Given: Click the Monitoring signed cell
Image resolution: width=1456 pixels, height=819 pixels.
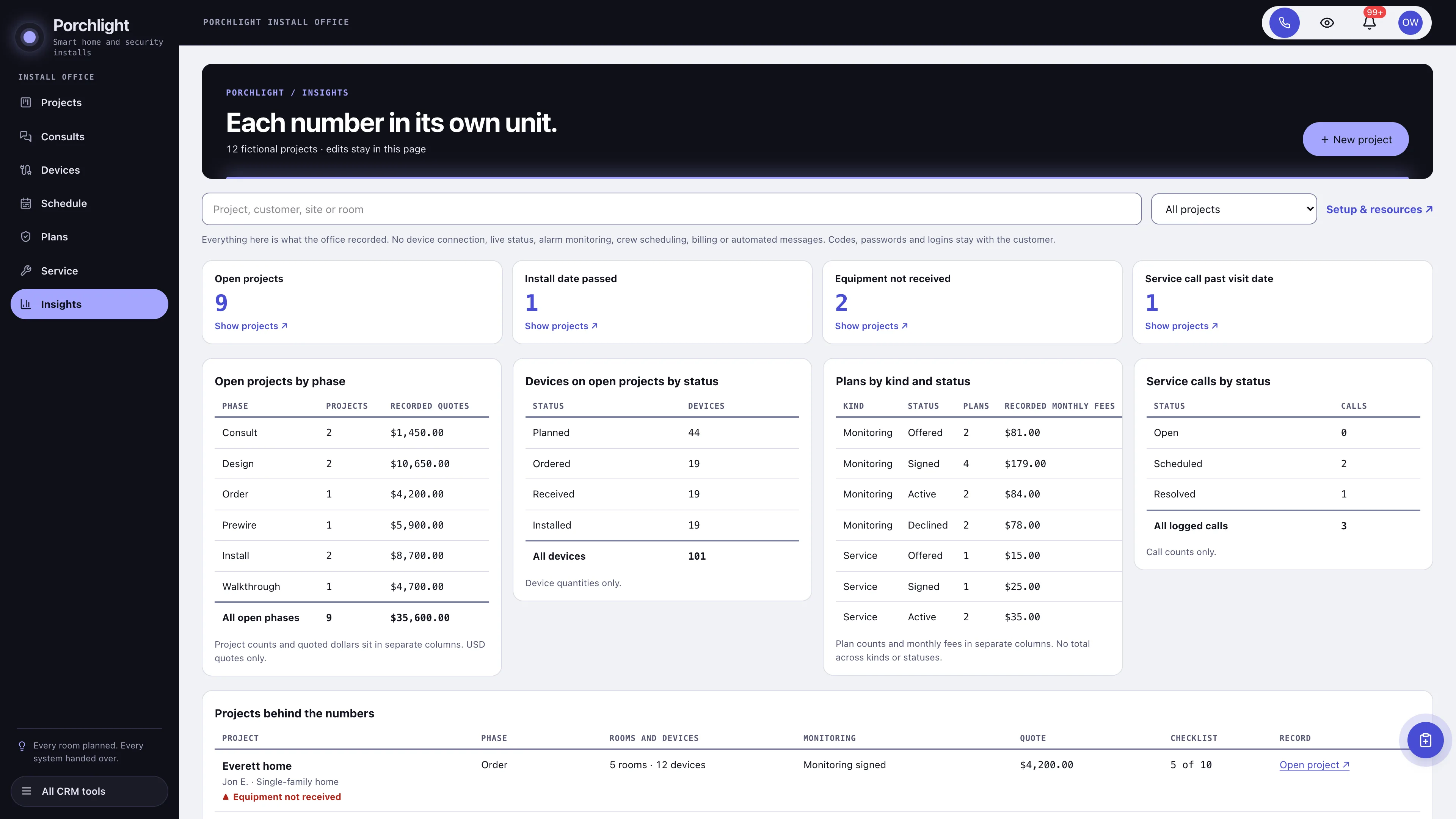Looking at the screenshot, I should click(x=844, y=765).
